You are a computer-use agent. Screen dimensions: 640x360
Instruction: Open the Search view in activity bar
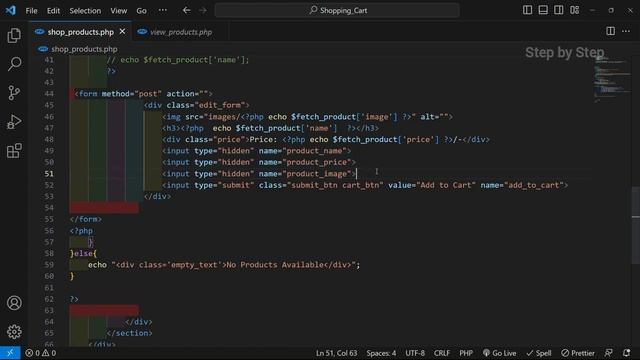pyautogui.click(x=14, y=64)
